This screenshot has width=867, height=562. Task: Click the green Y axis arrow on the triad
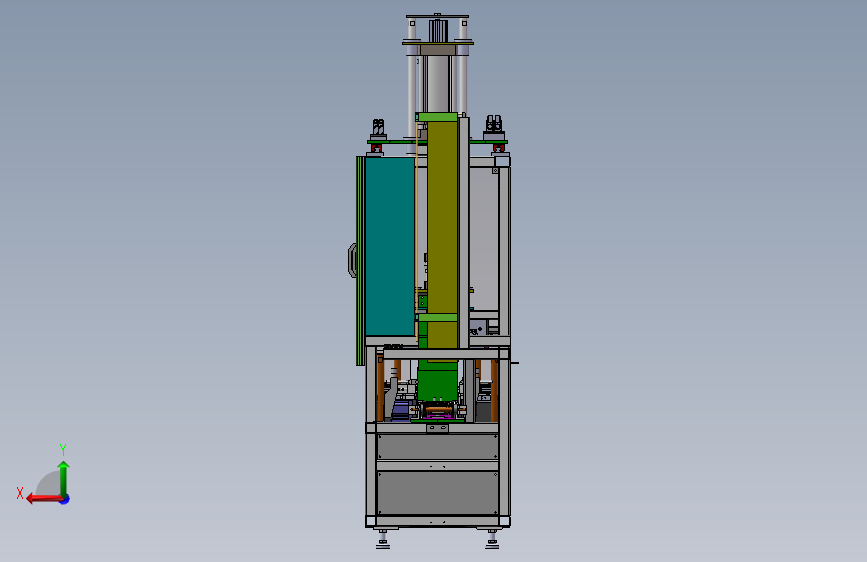pyautogui.click(x=64, y=478)
